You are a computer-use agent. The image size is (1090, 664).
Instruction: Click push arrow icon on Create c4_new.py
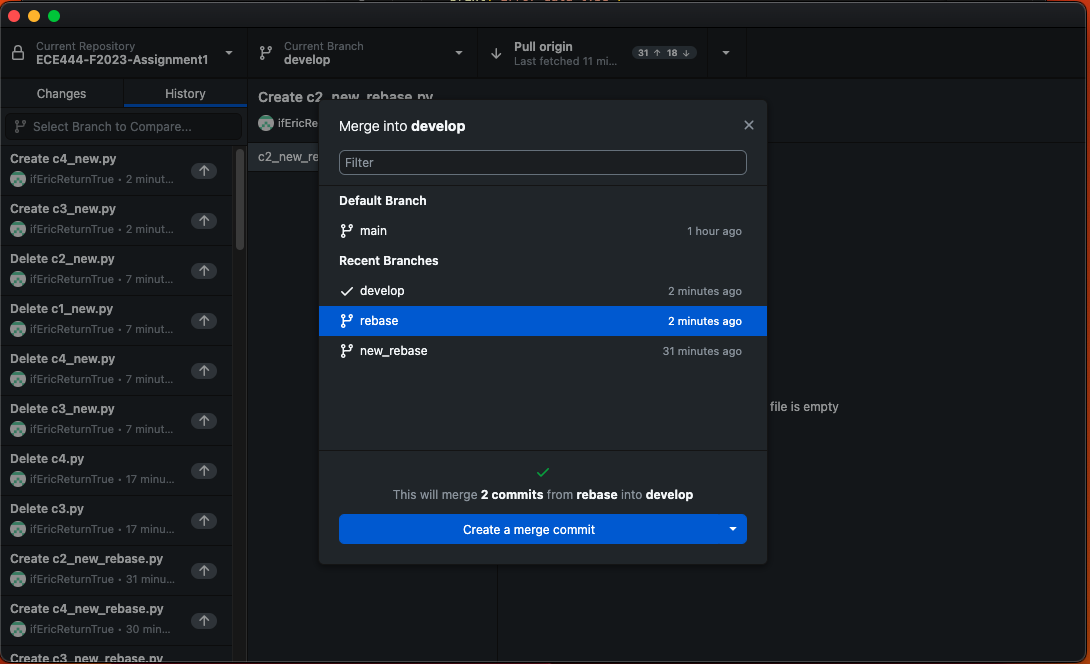point(204,170)
